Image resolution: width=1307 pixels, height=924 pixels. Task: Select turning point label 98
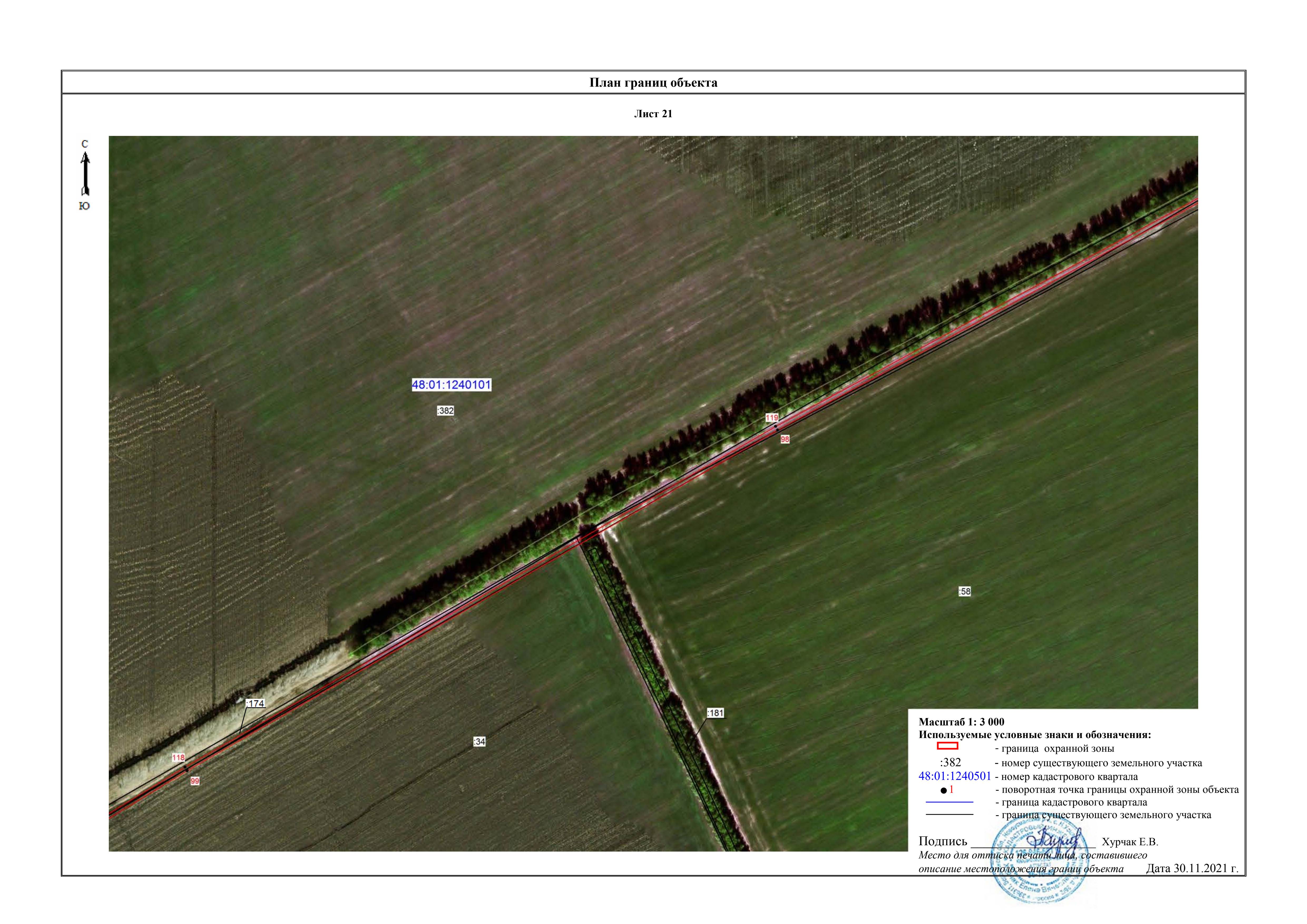click(x=785, y=439)
